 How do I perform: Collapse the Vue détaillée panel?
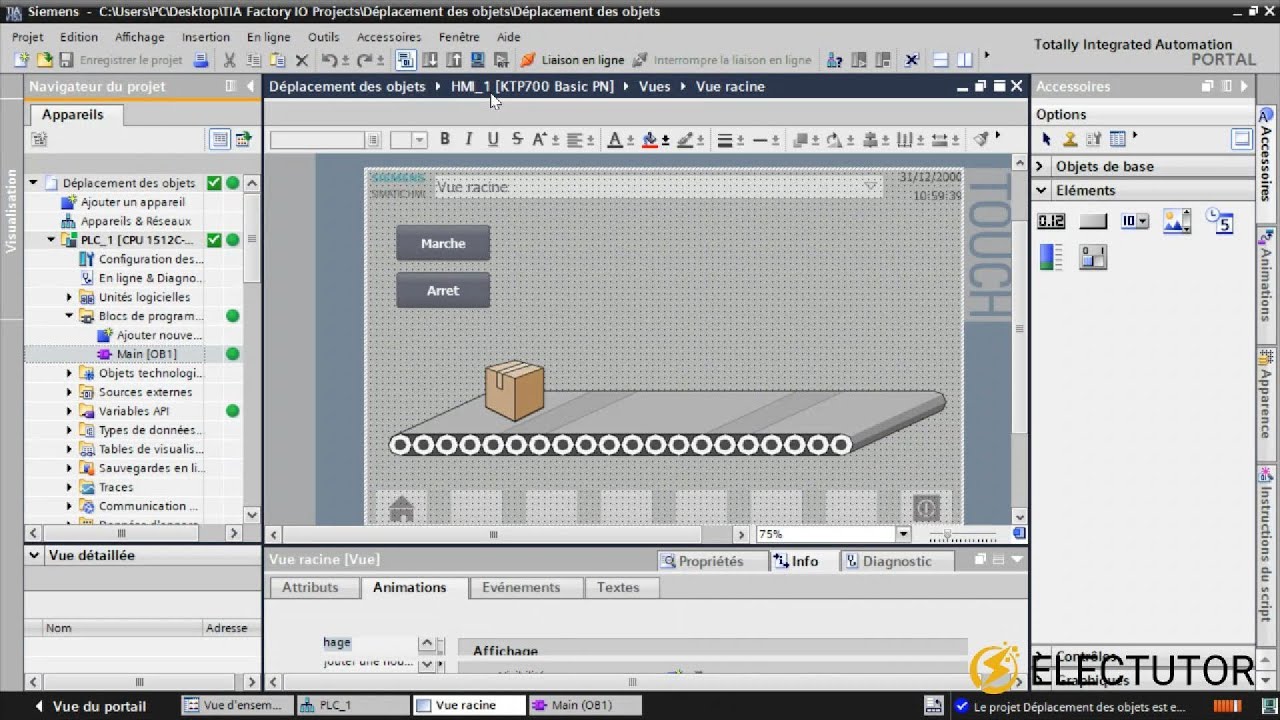pos(35,555)
